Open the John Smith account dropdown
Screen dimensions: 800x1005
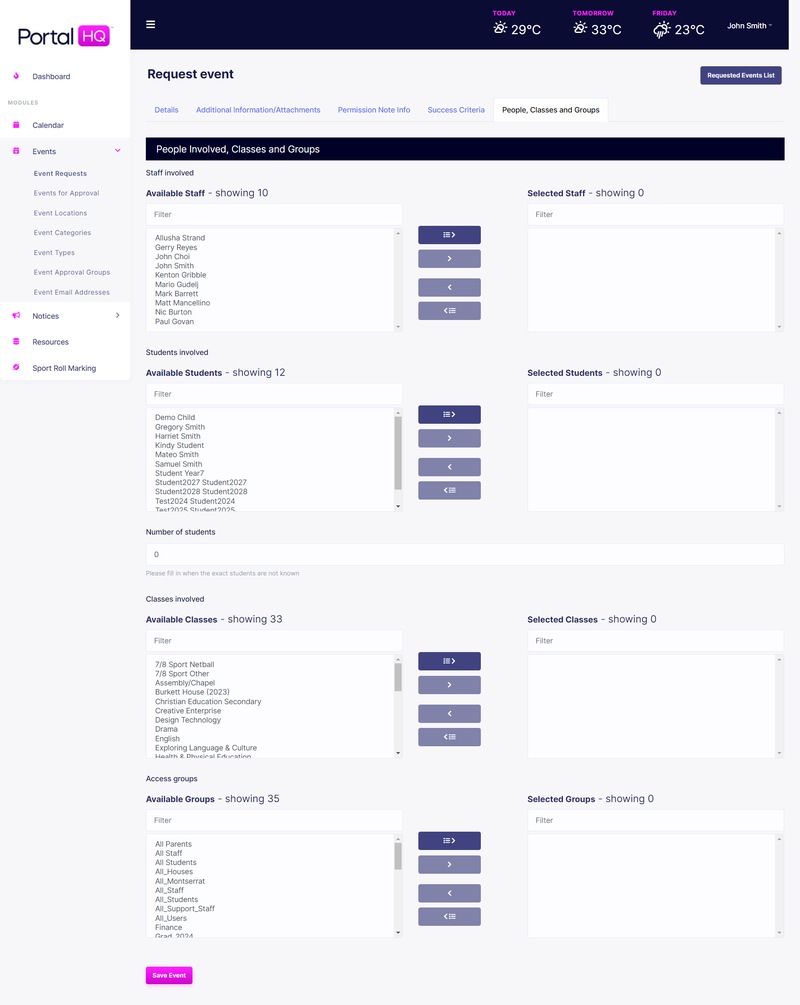pos(749,25)
